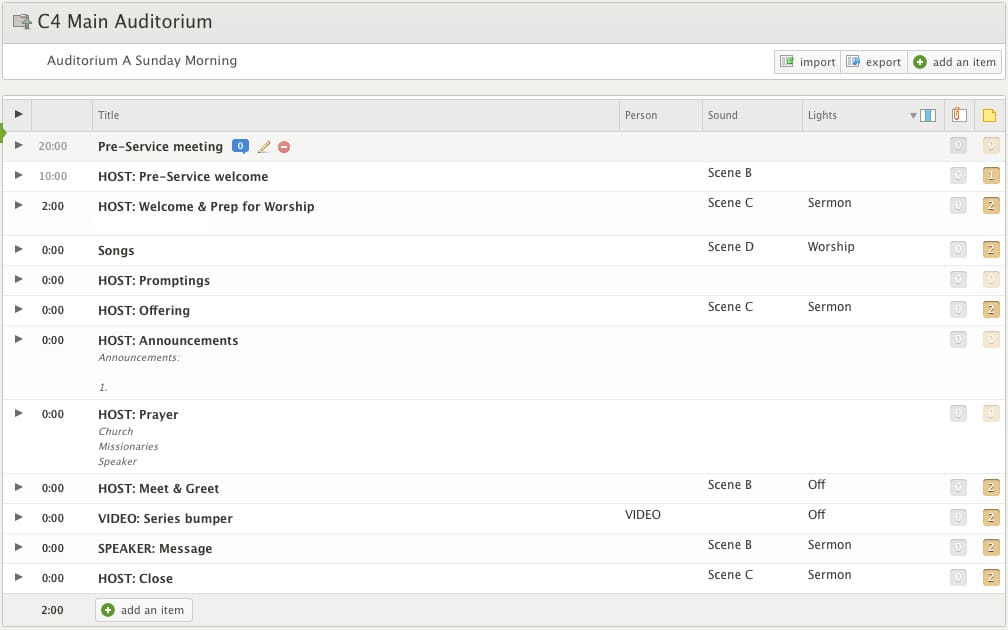Screen dimensions: 1008x630
Task: Click the C4 Main Auditorium plan icon
Action: pos(22,22)
